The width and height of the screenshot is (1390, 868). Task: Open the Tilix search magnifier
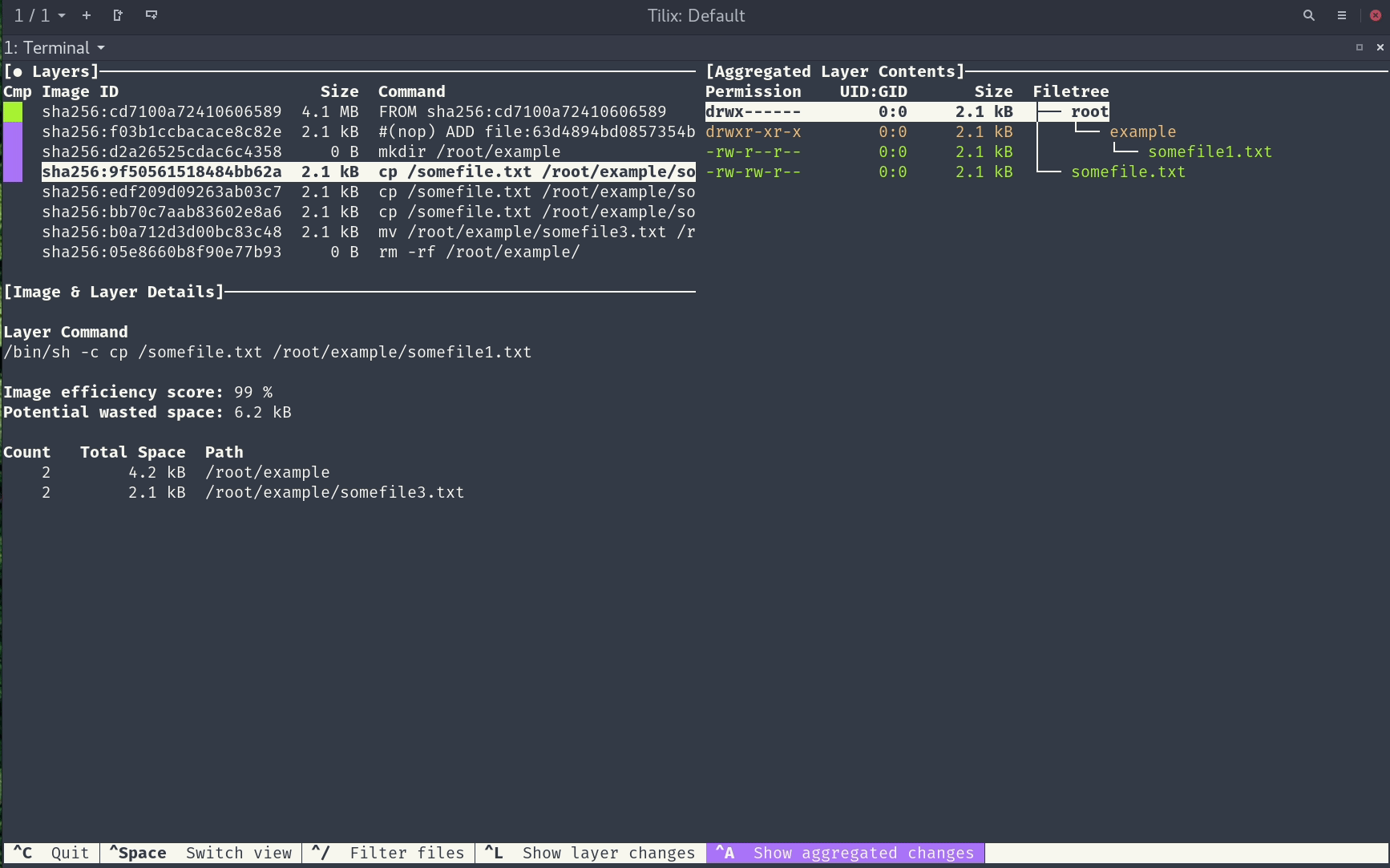click(1308, 15)
